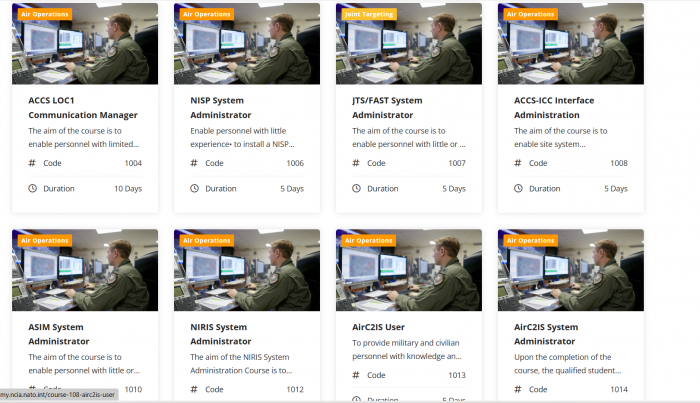The image size is (700, 403).
Task: Click the course code value 1013
Action: [x=457, y=375]
